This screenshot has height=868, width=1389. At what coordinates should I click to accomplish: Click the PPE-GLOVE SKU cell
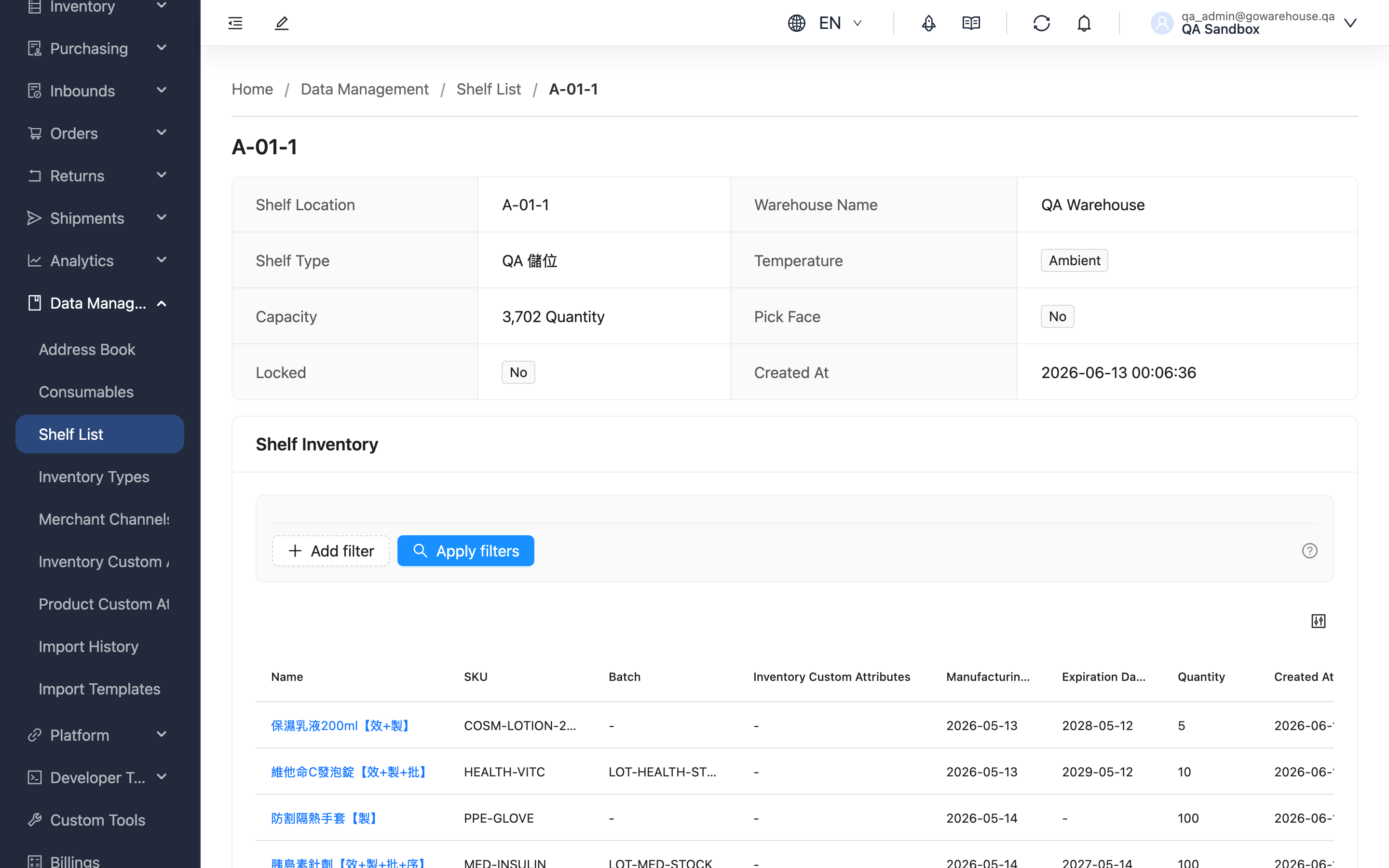click(499, 818)
